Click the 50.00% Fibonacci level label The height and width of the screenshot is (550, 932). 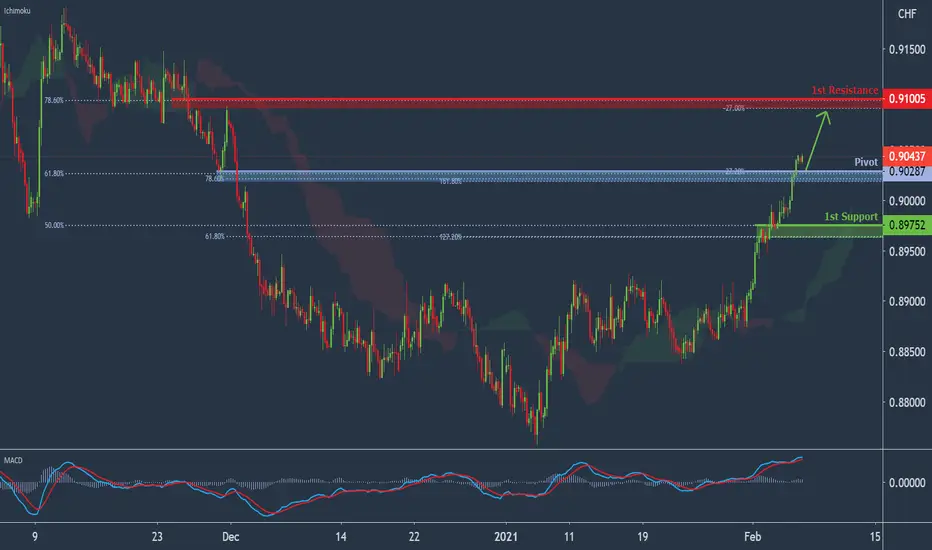[x=54, y=225]
